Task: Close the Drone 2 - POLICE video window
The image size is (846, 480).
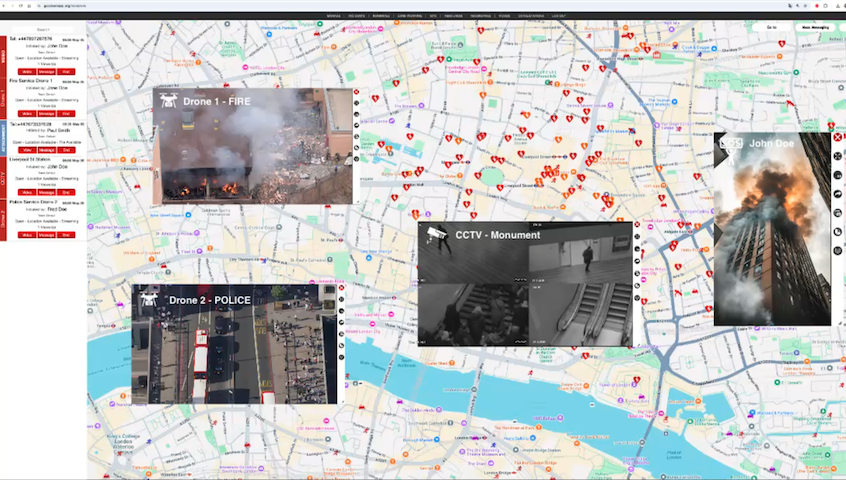Action: click(x=341, y=289)
